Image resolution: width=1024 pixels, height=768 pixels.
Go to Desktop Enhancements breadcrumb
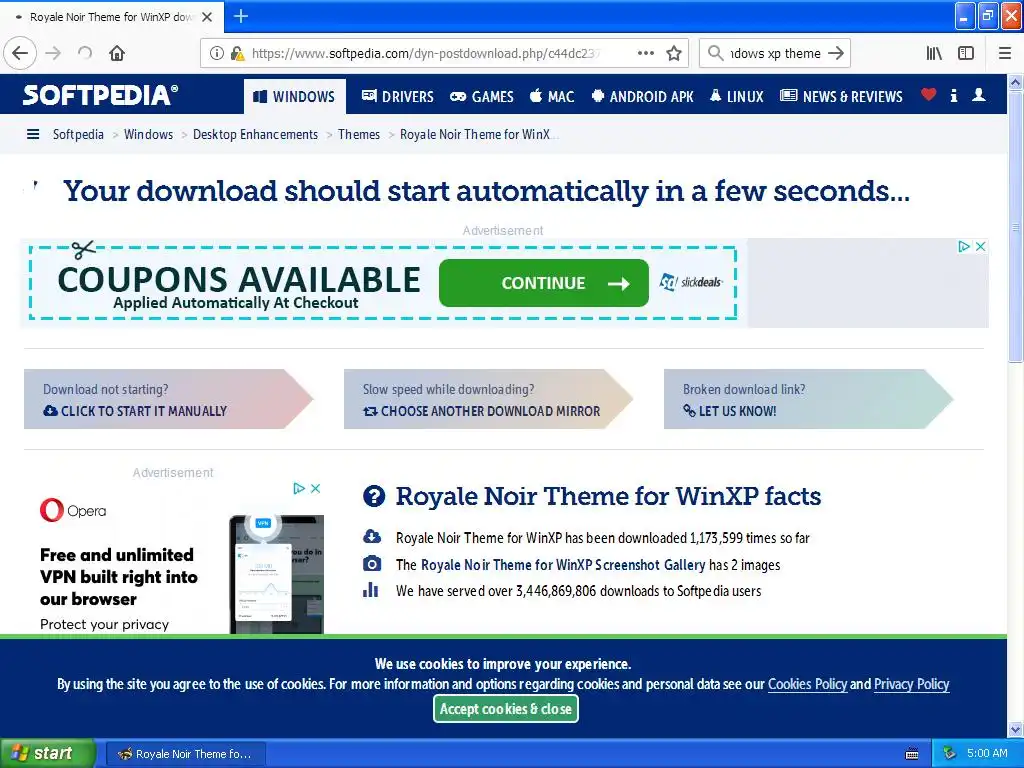[255, 135]
